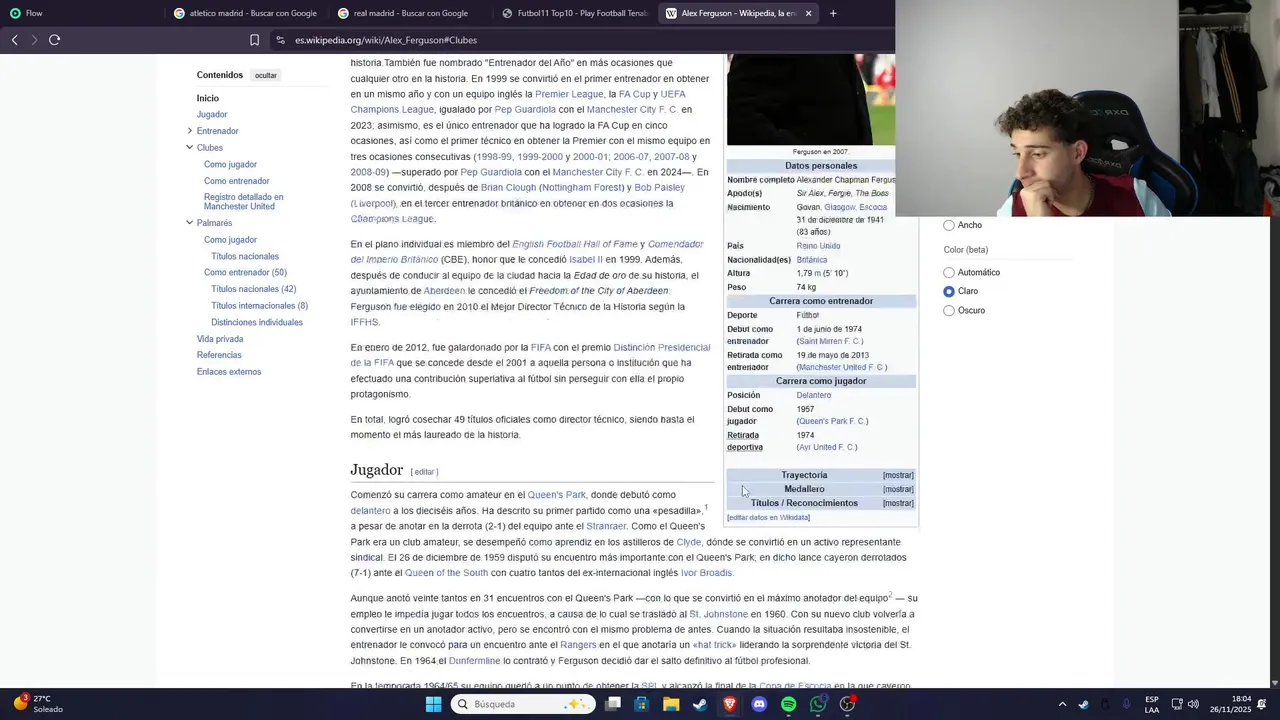This screenshot has height=720, width=1280.
Task: Open Task View on the taskbar
Action: coord(613,704)
